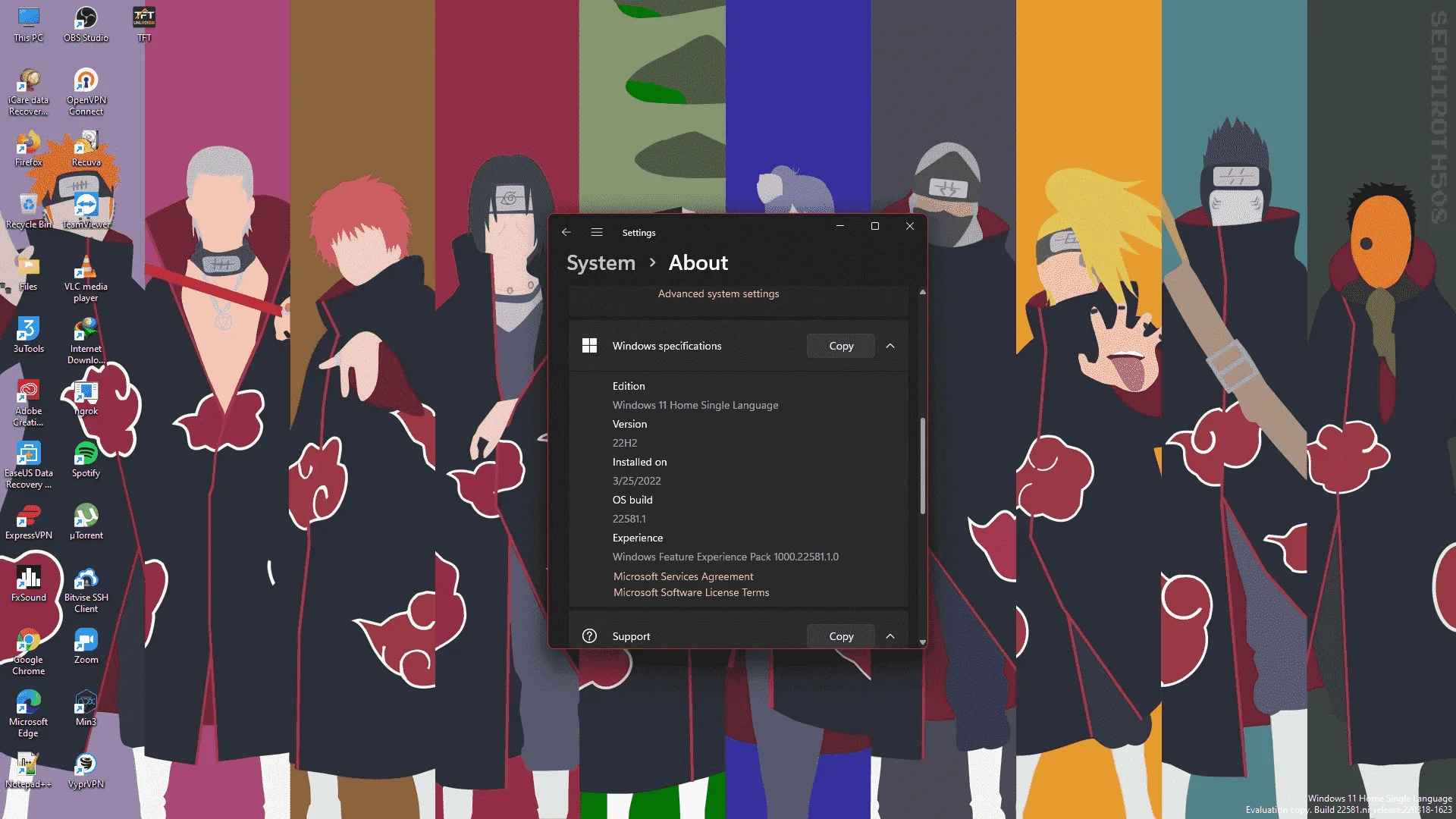Viewport: 1456px width, 819px height.
Task: Click the 3uTools desktop icon
Action: click(x=28, y=336)
